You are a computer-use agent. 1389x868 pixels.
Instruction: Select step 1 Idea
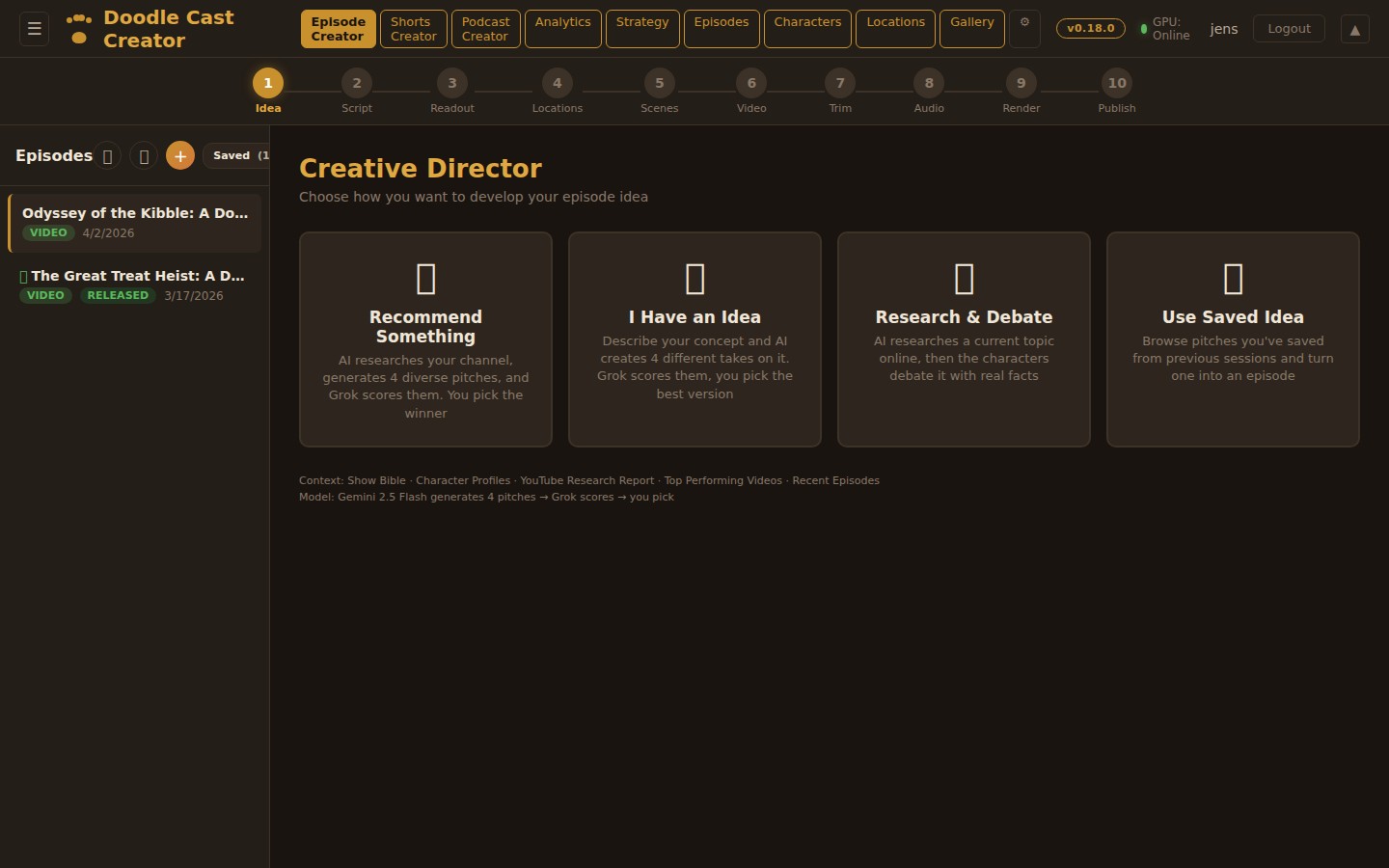point(268,92)
